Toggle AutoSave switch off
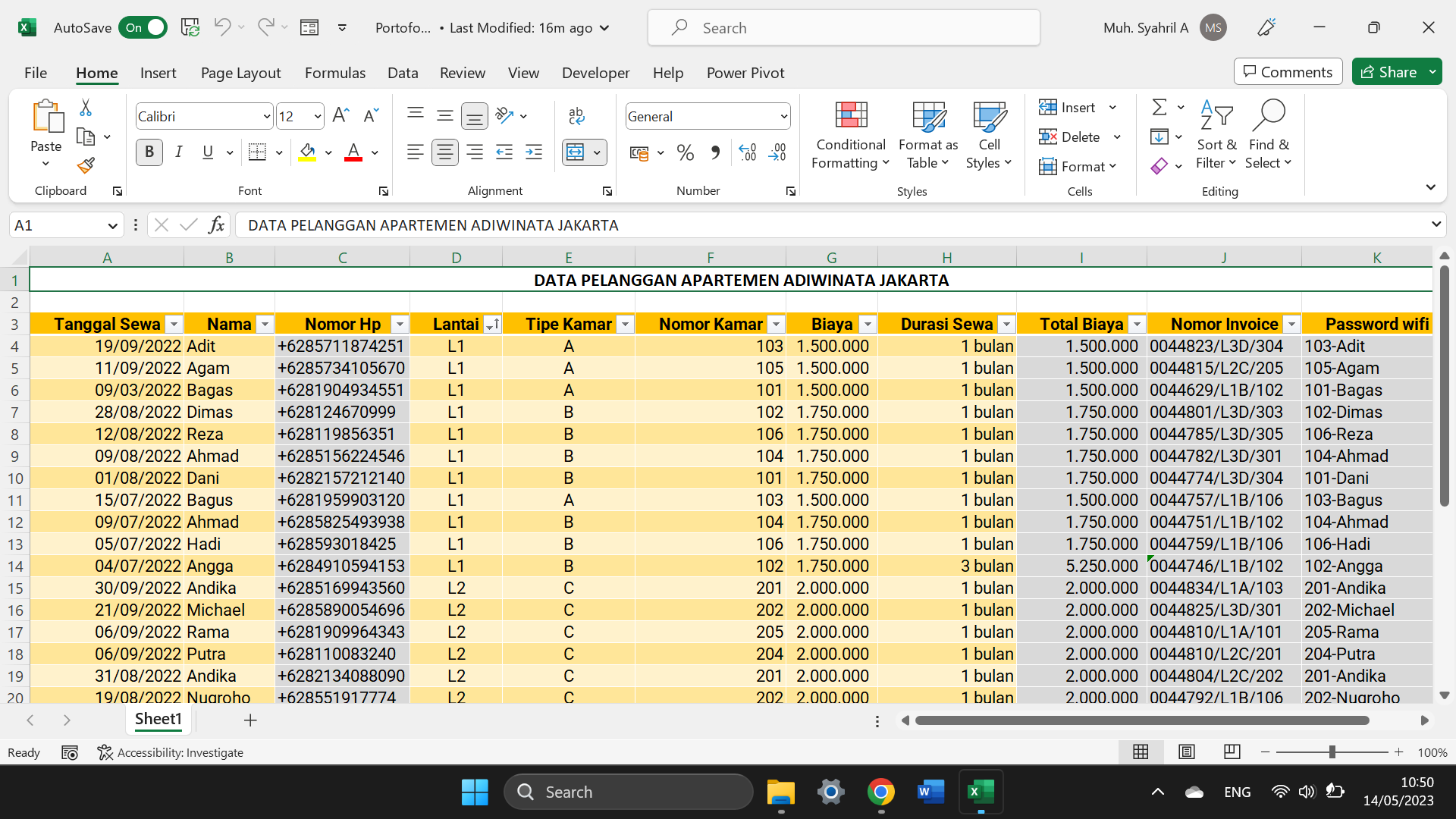Viewport: 1456px width, 819px height. pos(144,28)
